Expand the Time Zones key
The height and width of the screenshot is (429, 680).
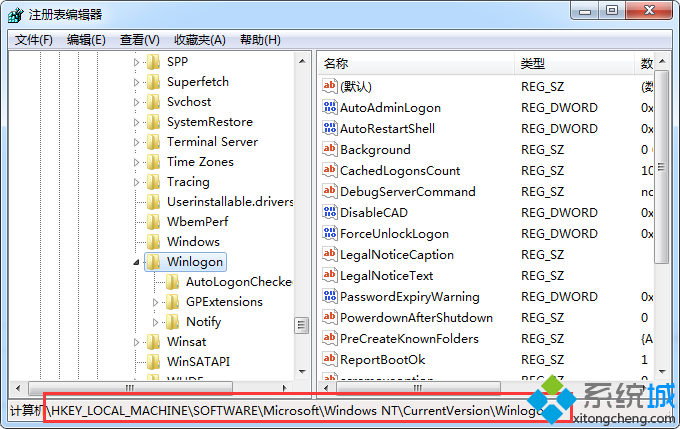[x=136, y=162]
